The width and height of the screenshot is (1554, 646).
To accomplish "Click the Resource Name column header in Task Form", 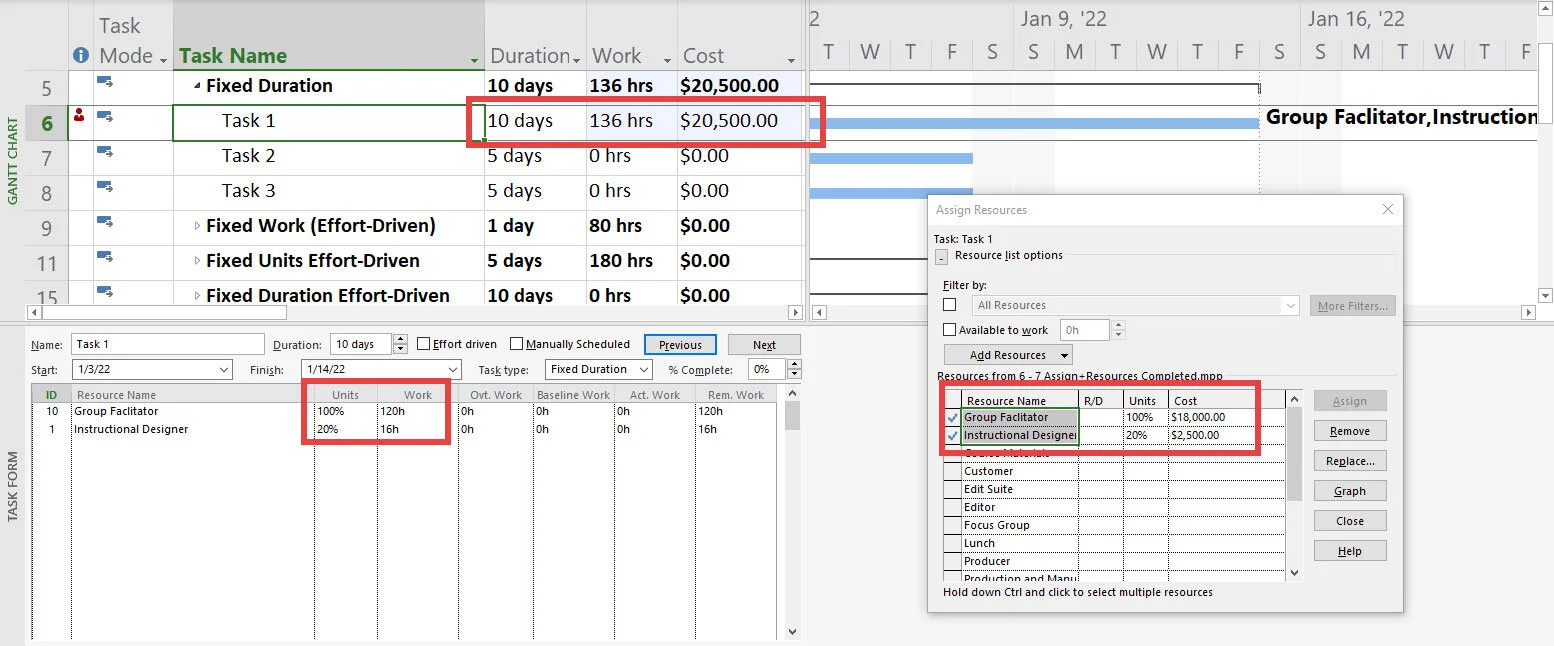I will point(192,395).
